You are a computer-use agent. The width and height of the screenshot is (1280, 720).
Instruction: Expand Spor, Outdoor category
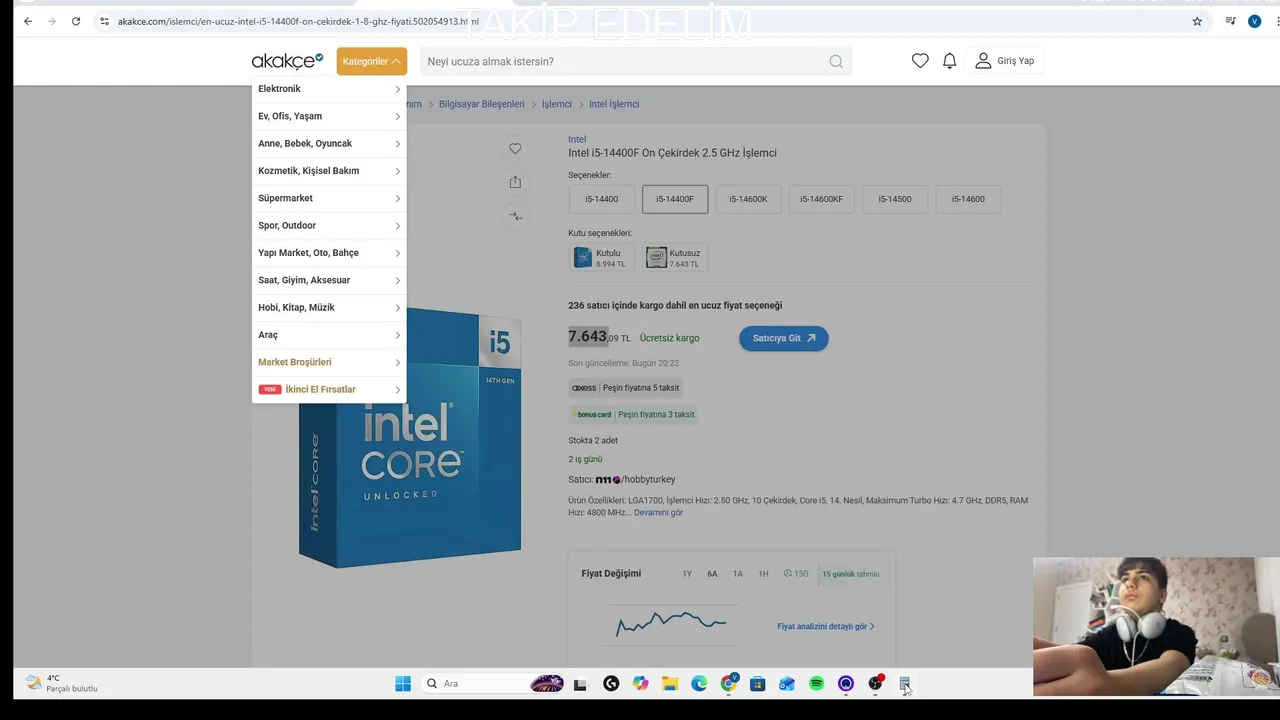pyautogui.click(x=329, y=225)
